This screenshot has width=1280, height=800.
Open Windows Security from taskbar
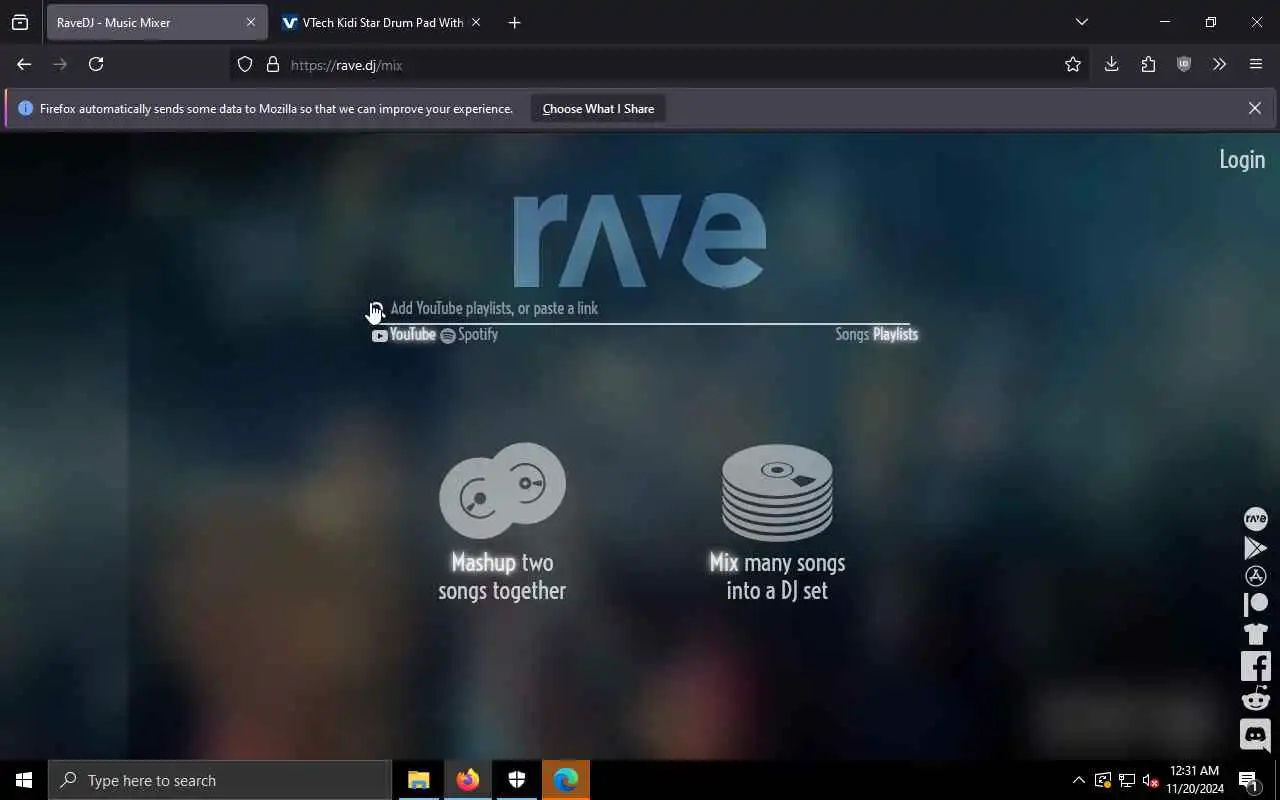pos(517,780)
